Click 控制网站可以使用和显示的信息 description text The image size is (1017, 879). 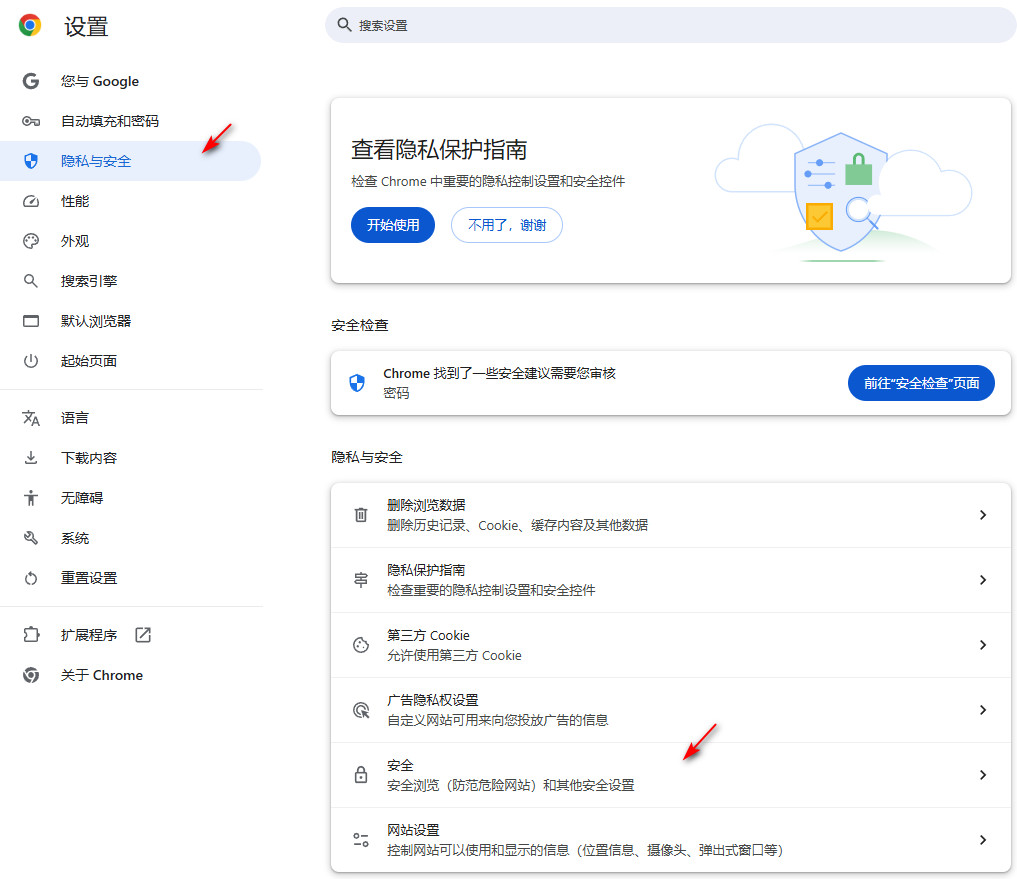(585, 850)
